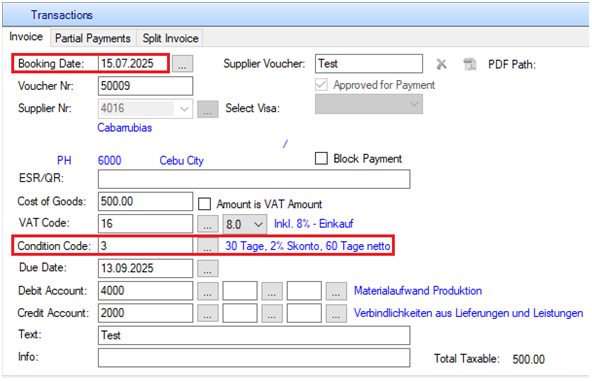The height and width of the screenshot is (381, 592).
Task: Click the Debit Account field 4000
Action: 145,291
